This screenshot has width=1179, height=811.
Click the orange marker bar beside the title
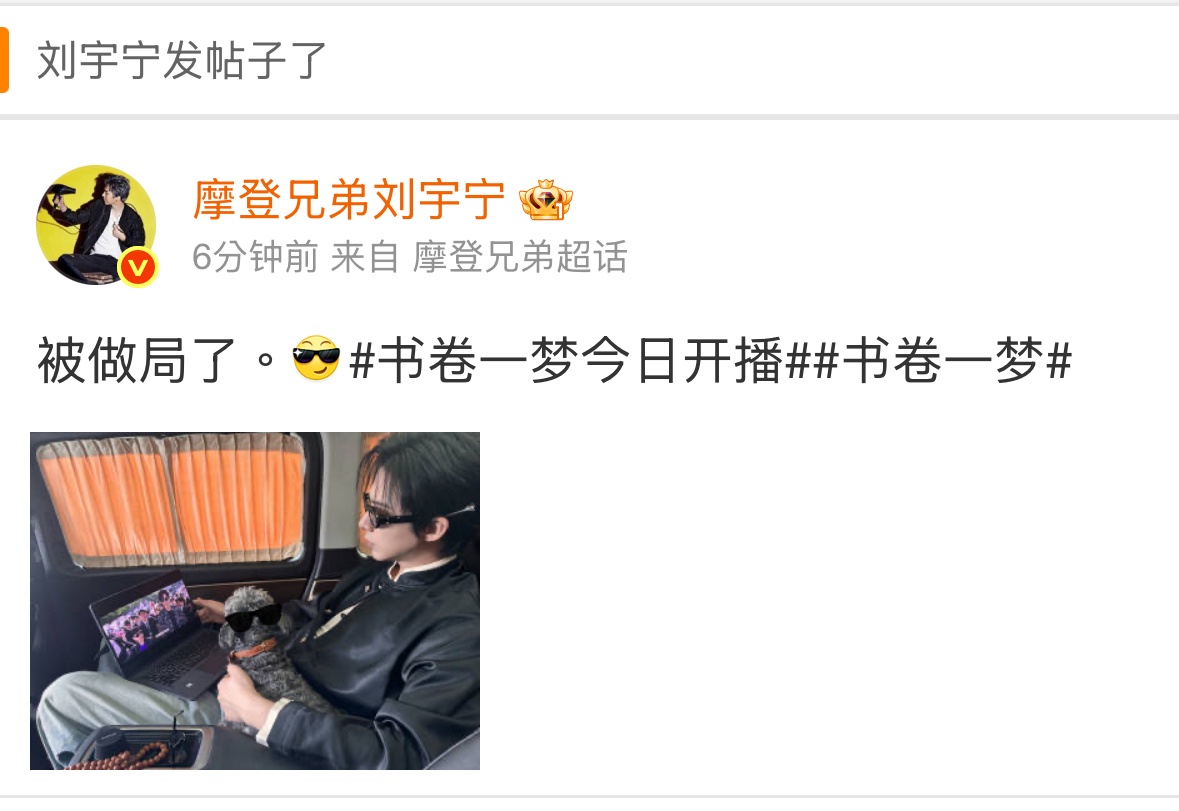pyautogui.click(x=4, y=60)
